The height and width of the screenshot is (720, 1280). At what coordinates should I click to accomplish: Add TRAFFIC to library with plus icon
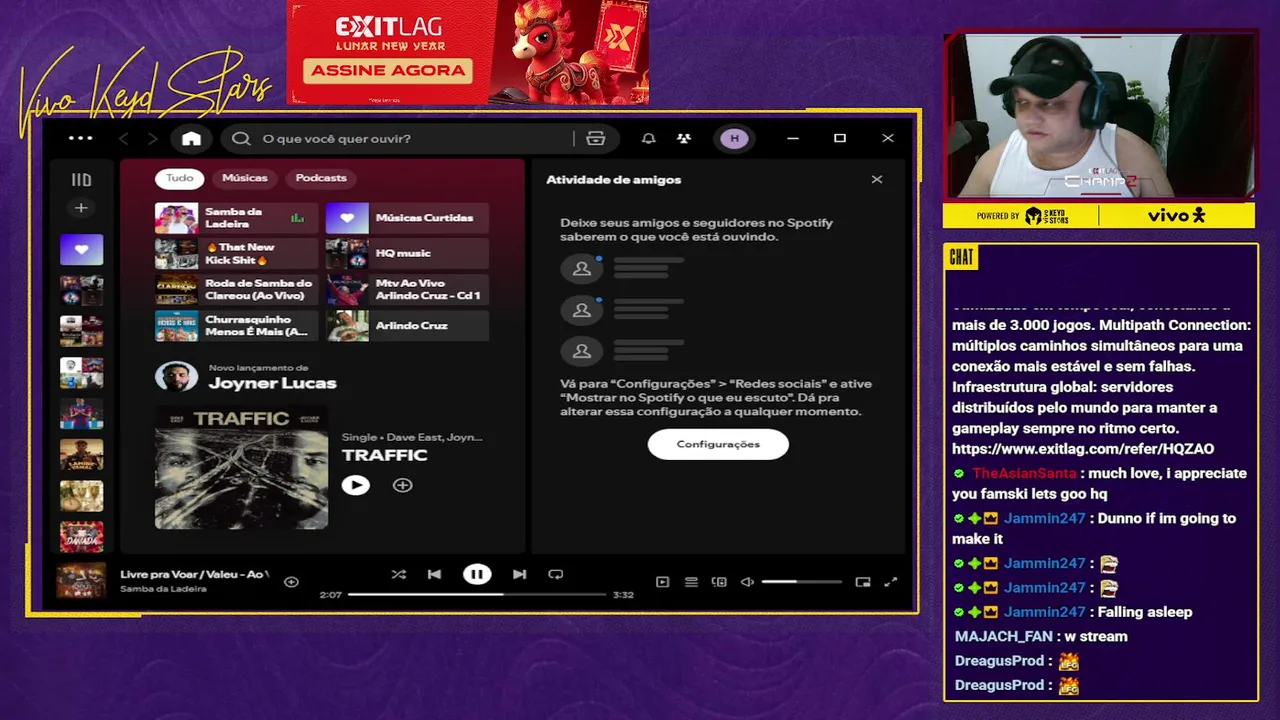click(402, 485)
